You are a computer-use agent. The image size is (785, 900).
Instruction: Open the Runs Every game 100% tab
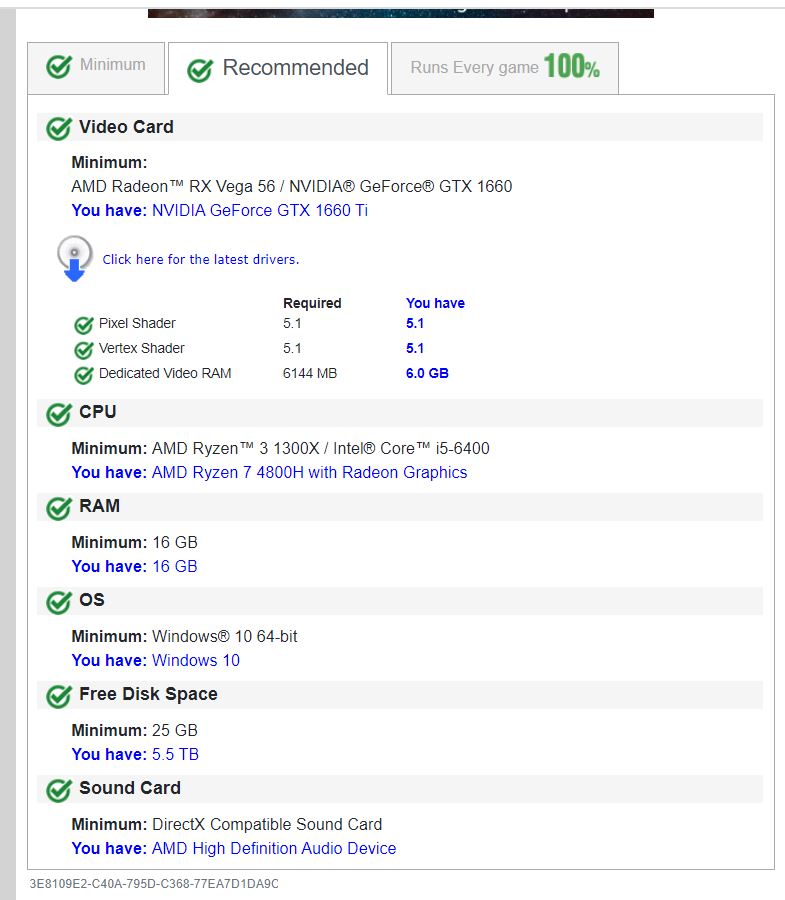[504, 68]
